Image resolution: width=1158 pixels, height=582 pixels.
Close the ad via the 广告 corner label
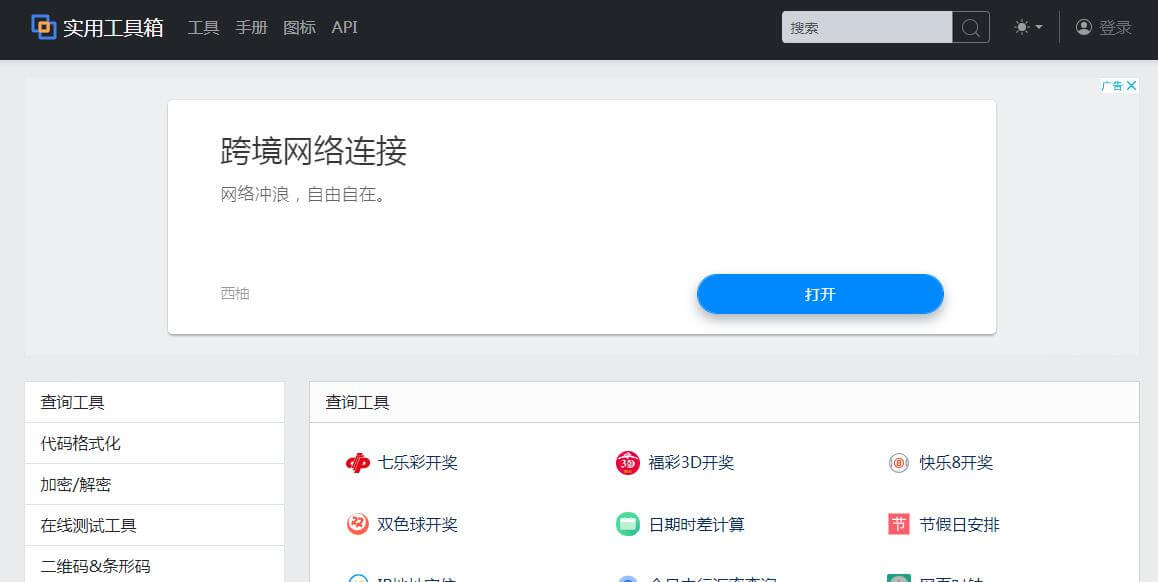coord(1119,85)
